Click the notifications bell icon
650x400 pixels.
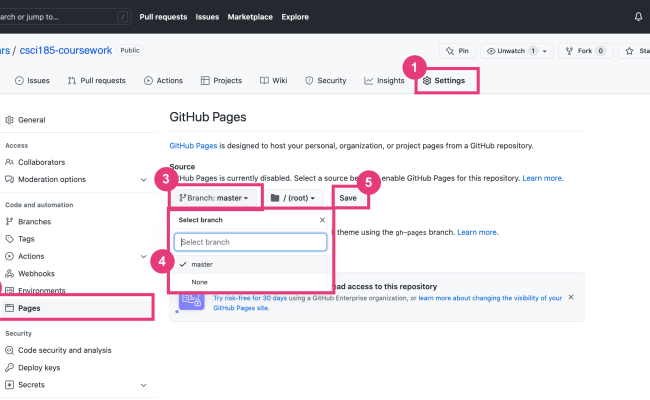coord(638,17)
